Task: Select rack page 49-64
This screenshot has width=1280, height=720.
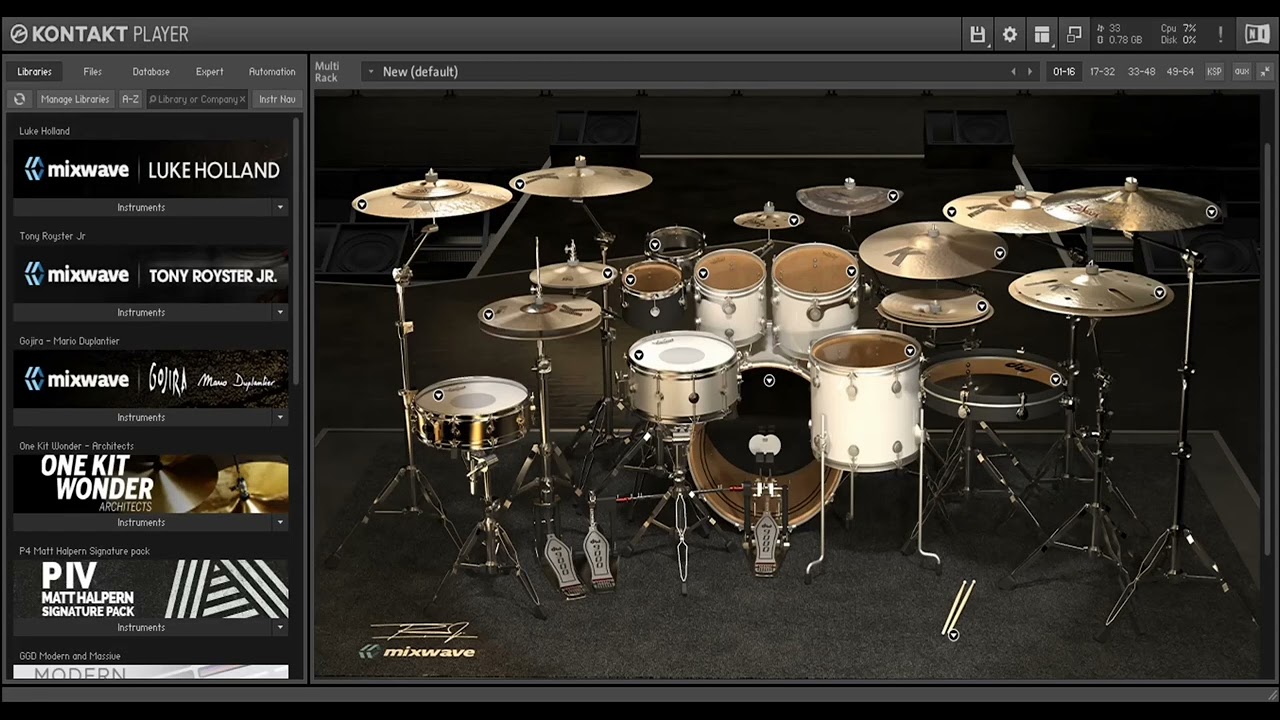Action: point(1180,71)
